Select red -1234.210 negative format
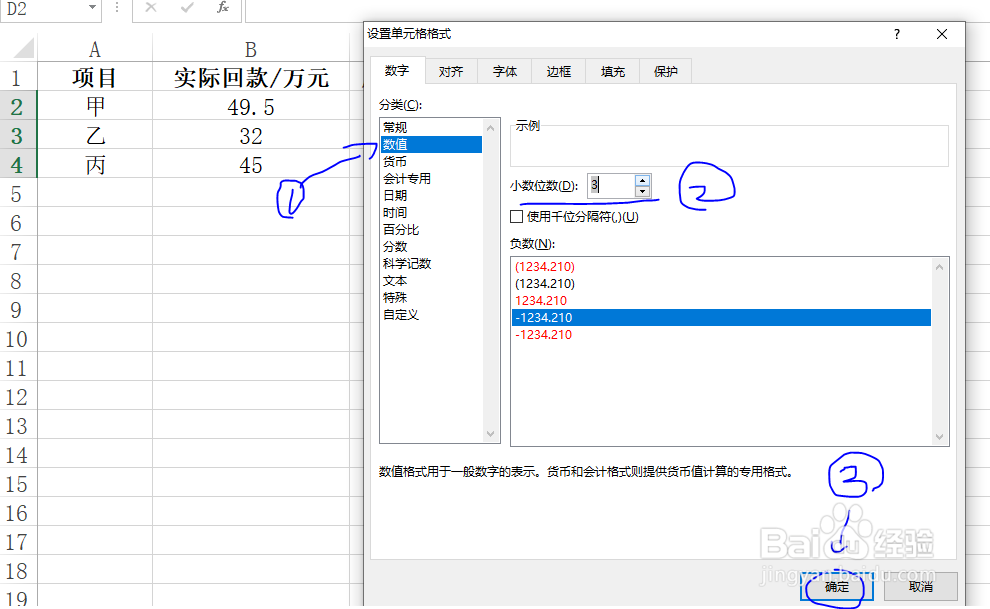The width and height of the screenshot is (990, 609). [721, 335]
